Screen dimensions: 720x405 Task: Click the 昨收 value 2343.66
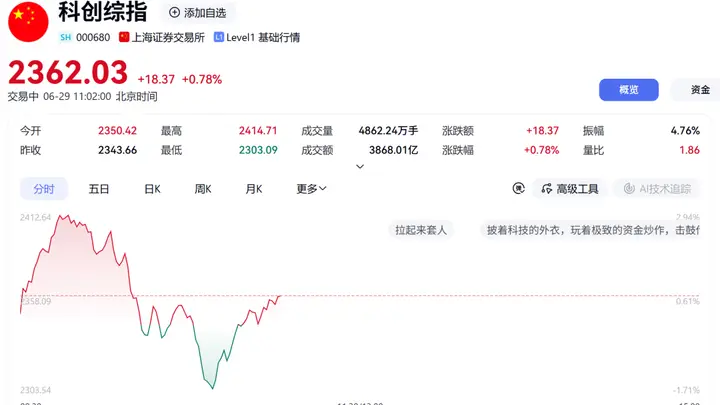[117, 150]
